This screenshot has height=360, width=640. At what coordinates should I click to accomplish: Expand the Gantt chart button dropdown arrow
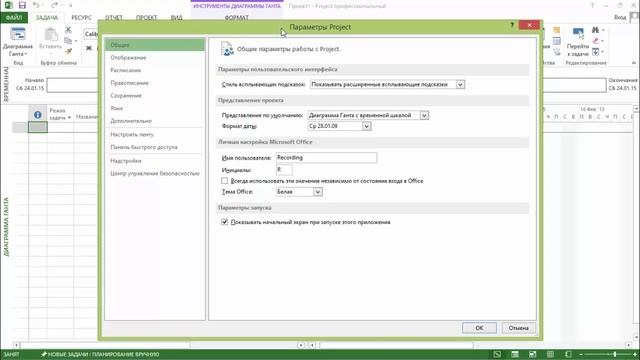[x=25, y=54]
